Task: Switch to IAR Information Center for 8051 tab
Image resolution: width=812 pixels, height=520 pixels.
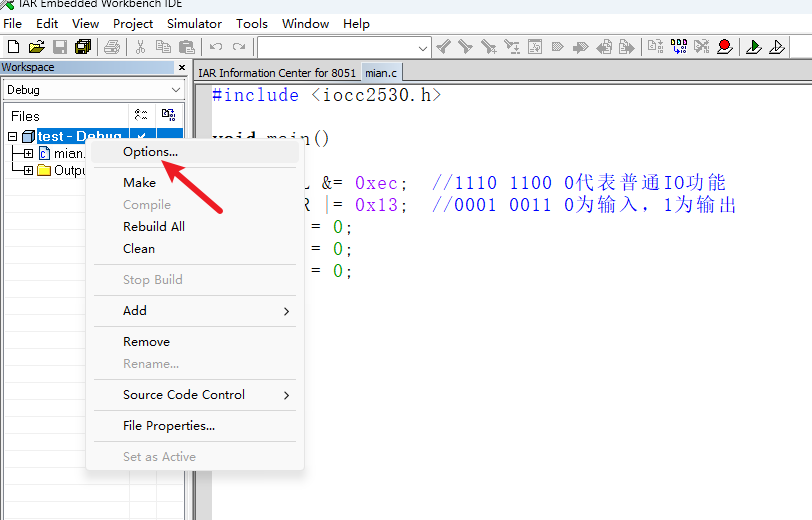Action: [277, 73]
